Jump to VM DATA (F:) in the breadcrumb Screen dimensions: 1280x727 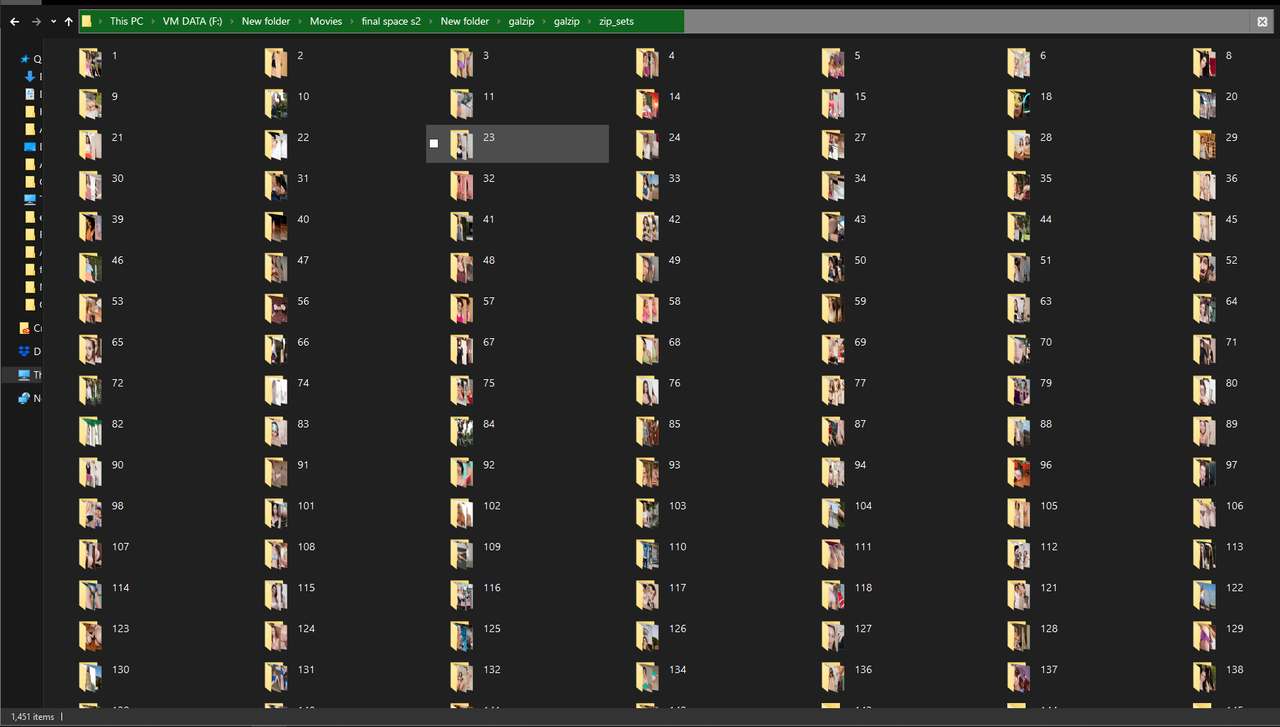click(x=193, y=21)
